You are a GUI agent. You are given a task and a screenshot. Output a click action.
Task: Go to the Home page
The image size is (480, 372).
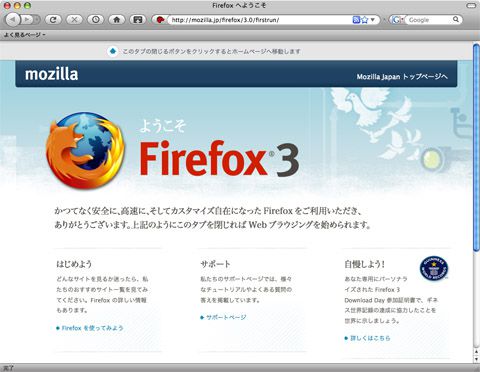coord(117,20)
